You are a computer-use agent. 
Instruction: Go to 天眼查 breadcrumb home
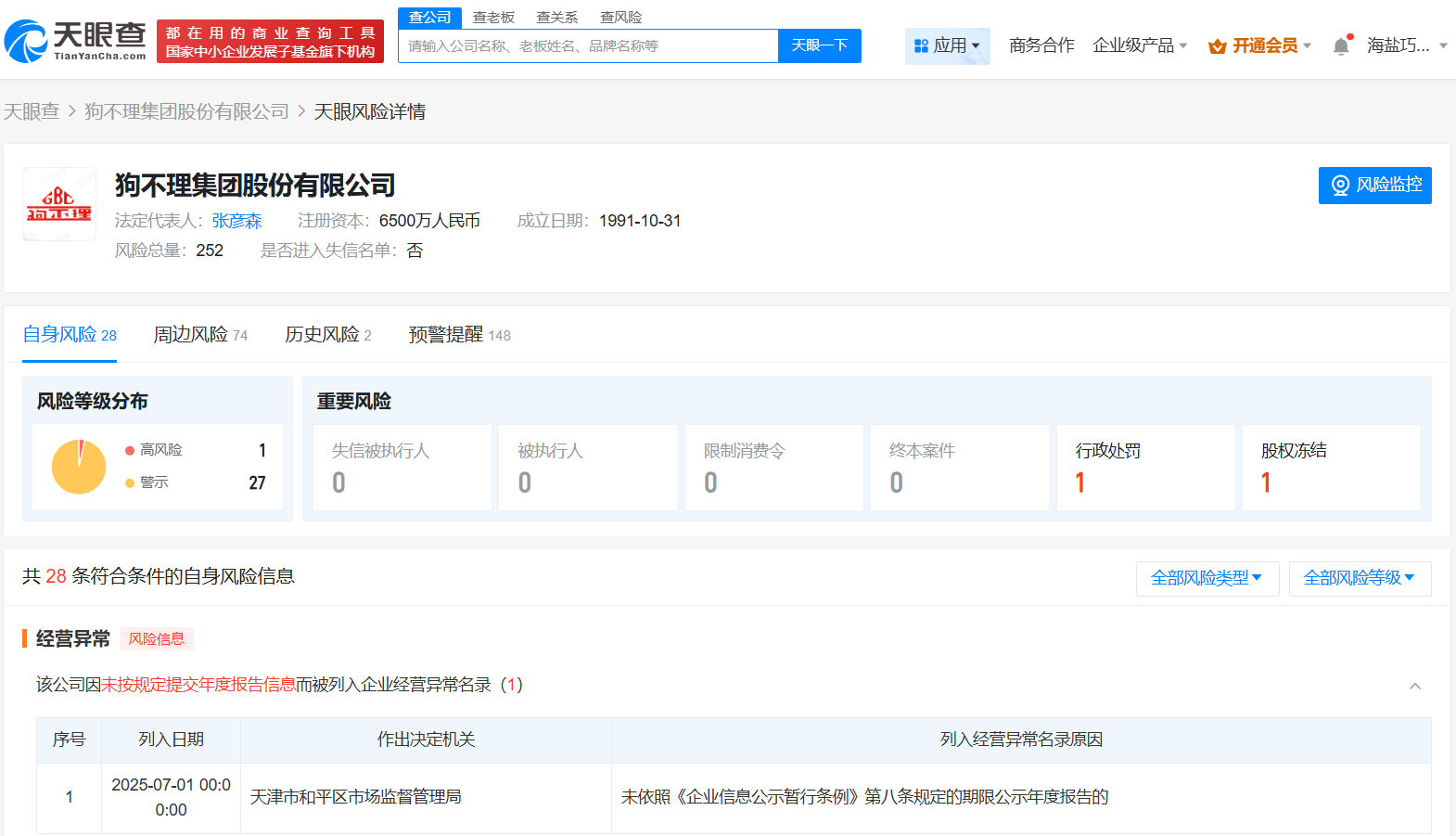point(32,111)
